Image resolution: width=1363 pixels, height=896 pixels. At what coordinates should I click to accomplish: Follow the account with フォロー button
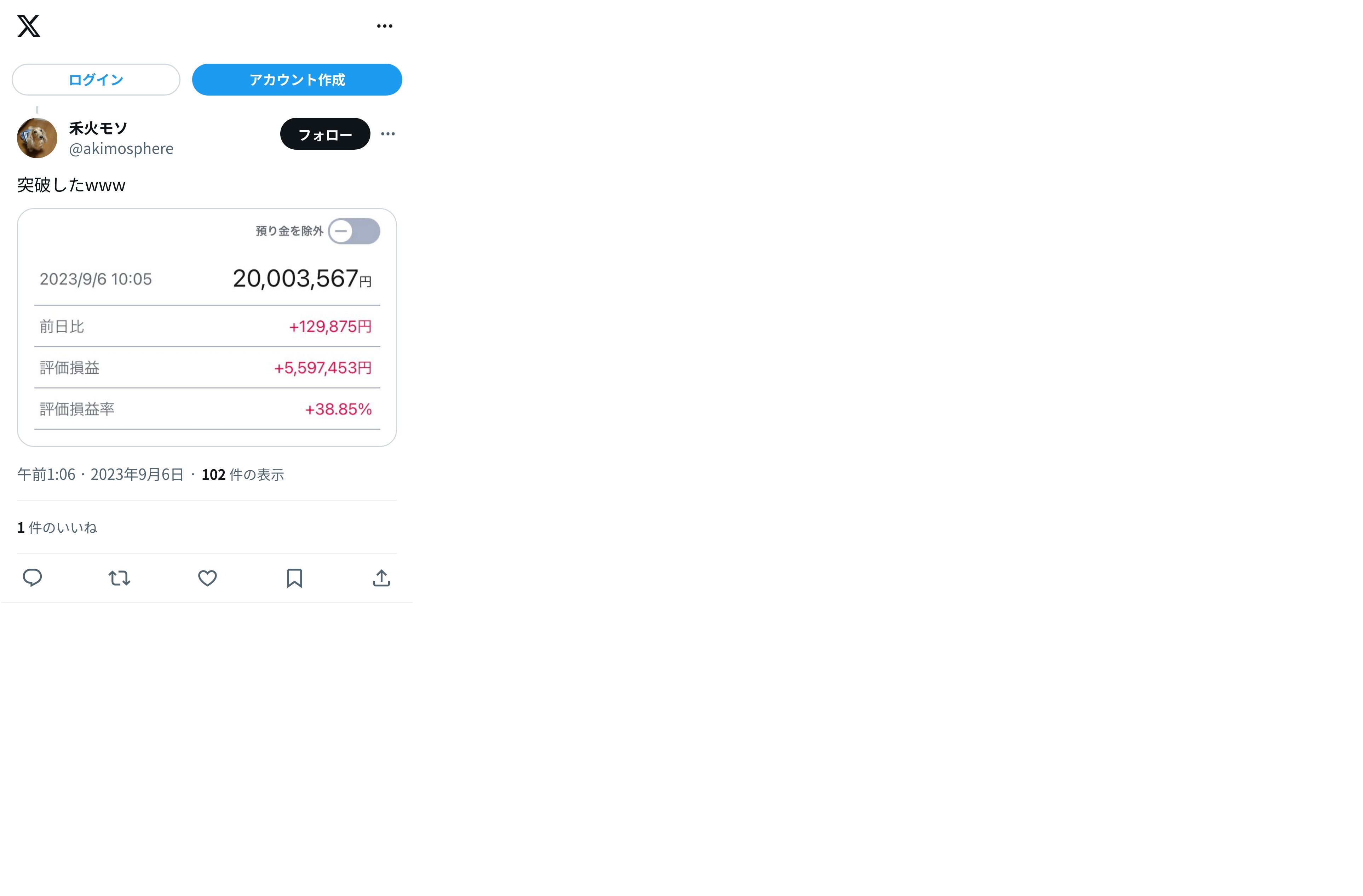(325, 134)
